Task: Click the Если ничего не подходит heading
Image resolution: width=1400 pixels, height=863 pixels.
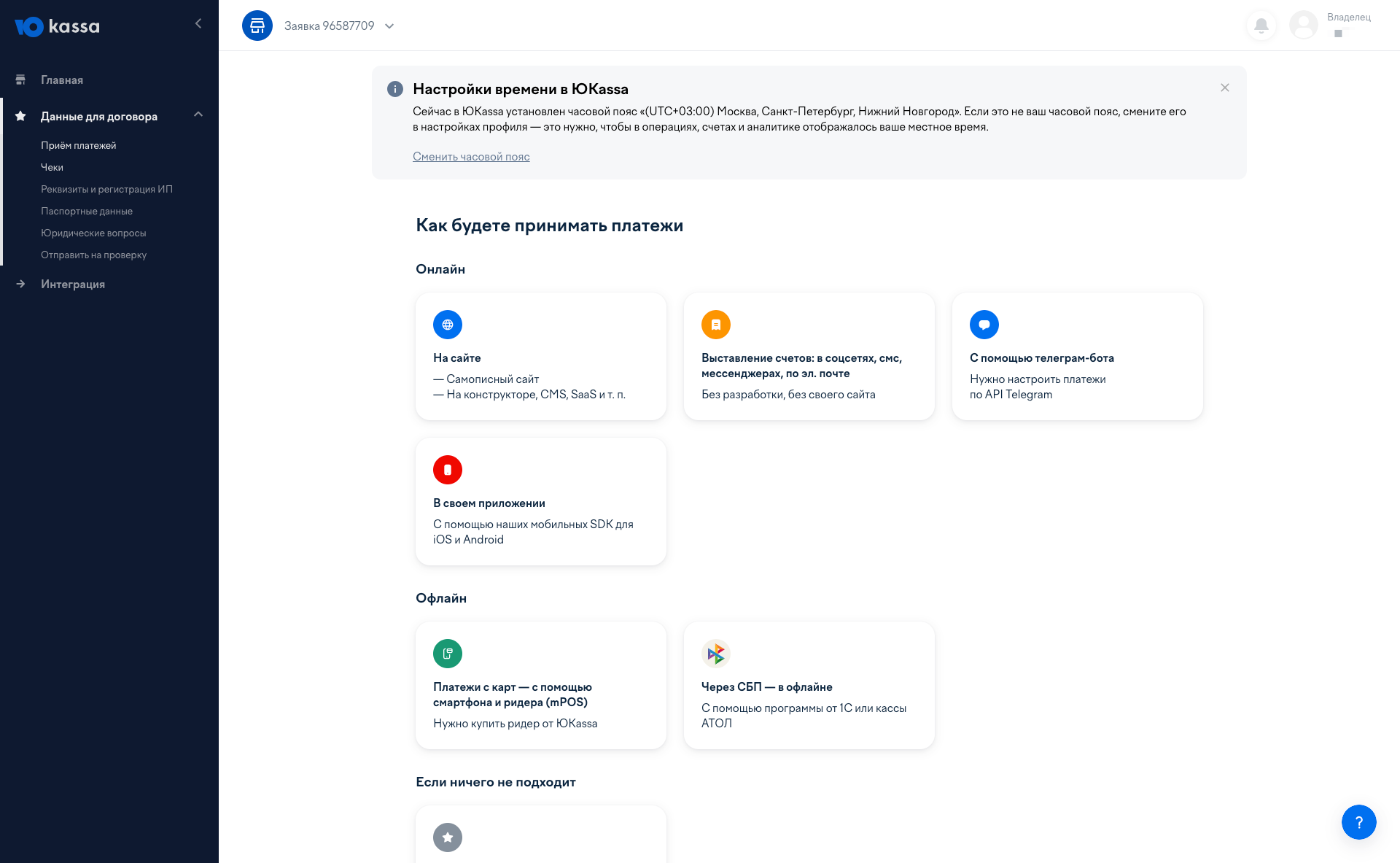Action: coord(496,782)
